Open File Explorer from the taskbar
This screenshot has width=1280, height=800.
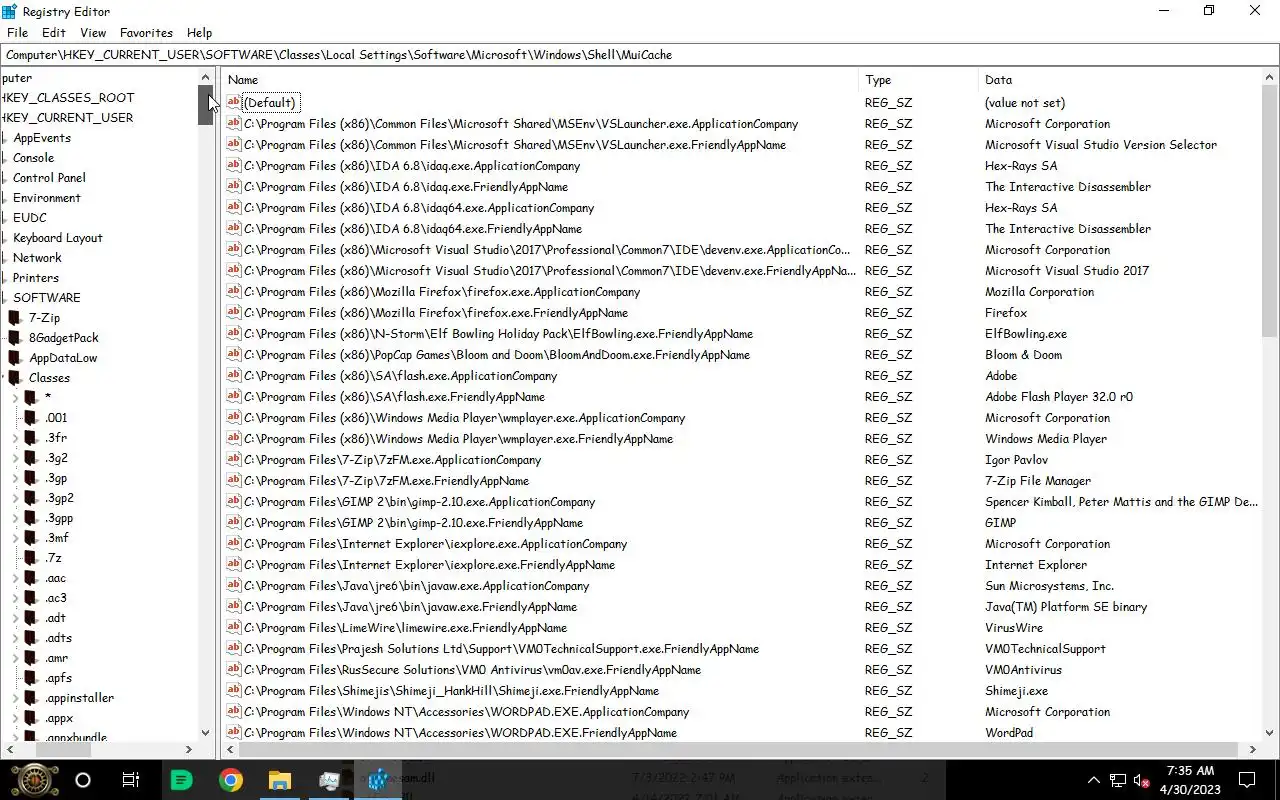point(279,780)
